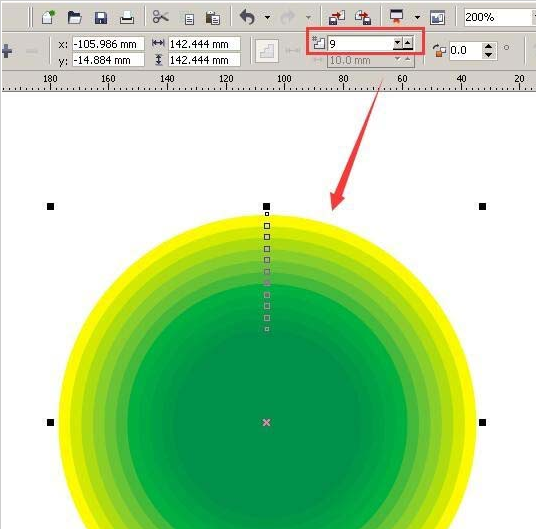Cut selection with the scissors icon

pos(160,16)
